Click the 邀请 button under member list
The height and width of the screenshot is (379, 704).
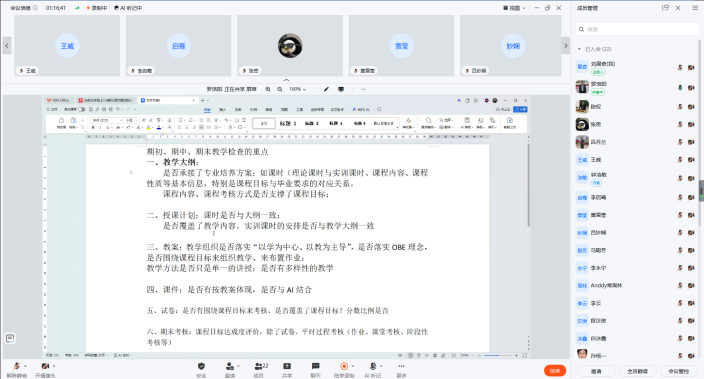point(596,371)
